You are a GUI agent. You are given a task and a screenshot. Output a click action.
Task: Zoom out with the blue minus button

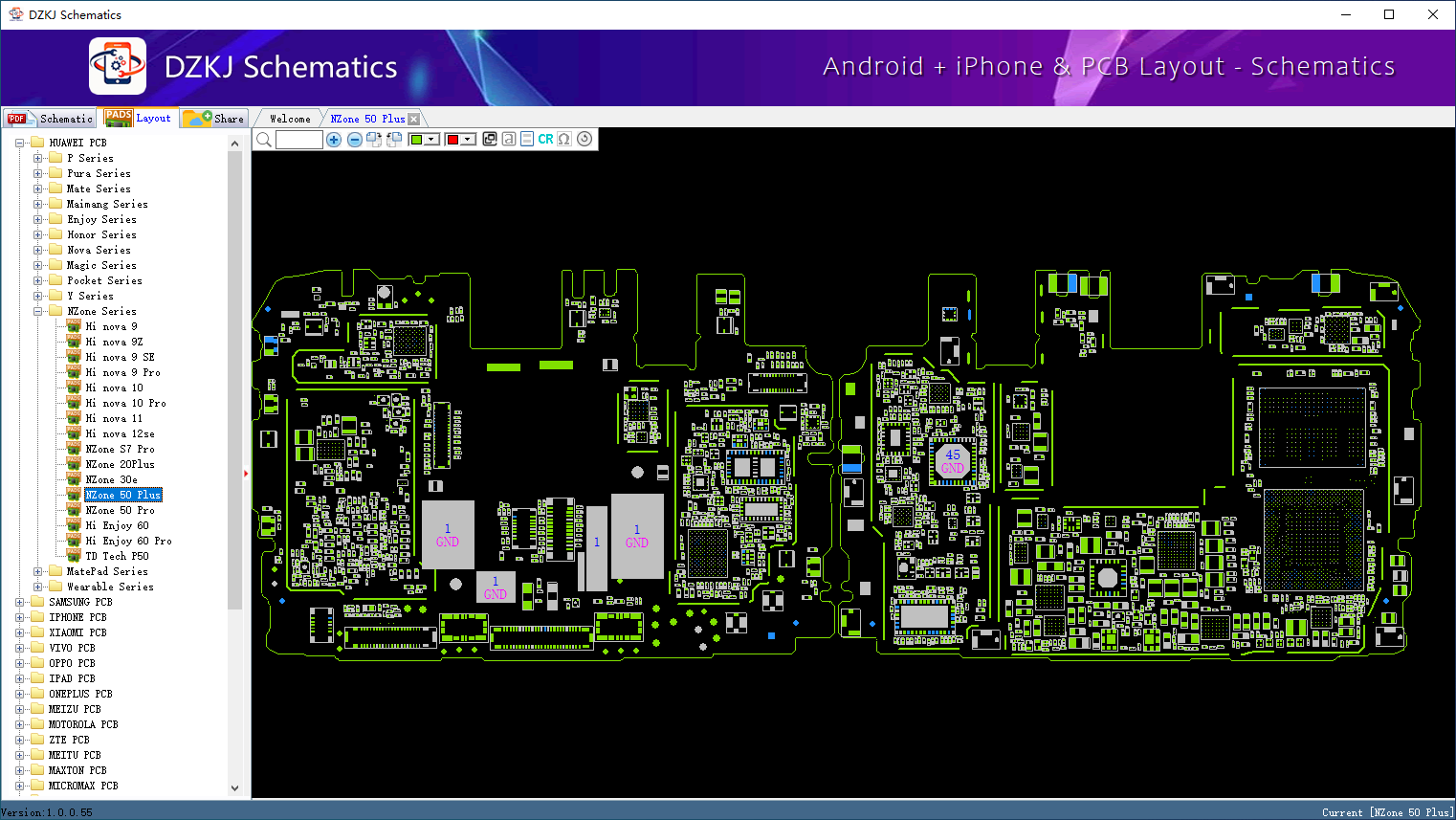click(x=355, y=140)
